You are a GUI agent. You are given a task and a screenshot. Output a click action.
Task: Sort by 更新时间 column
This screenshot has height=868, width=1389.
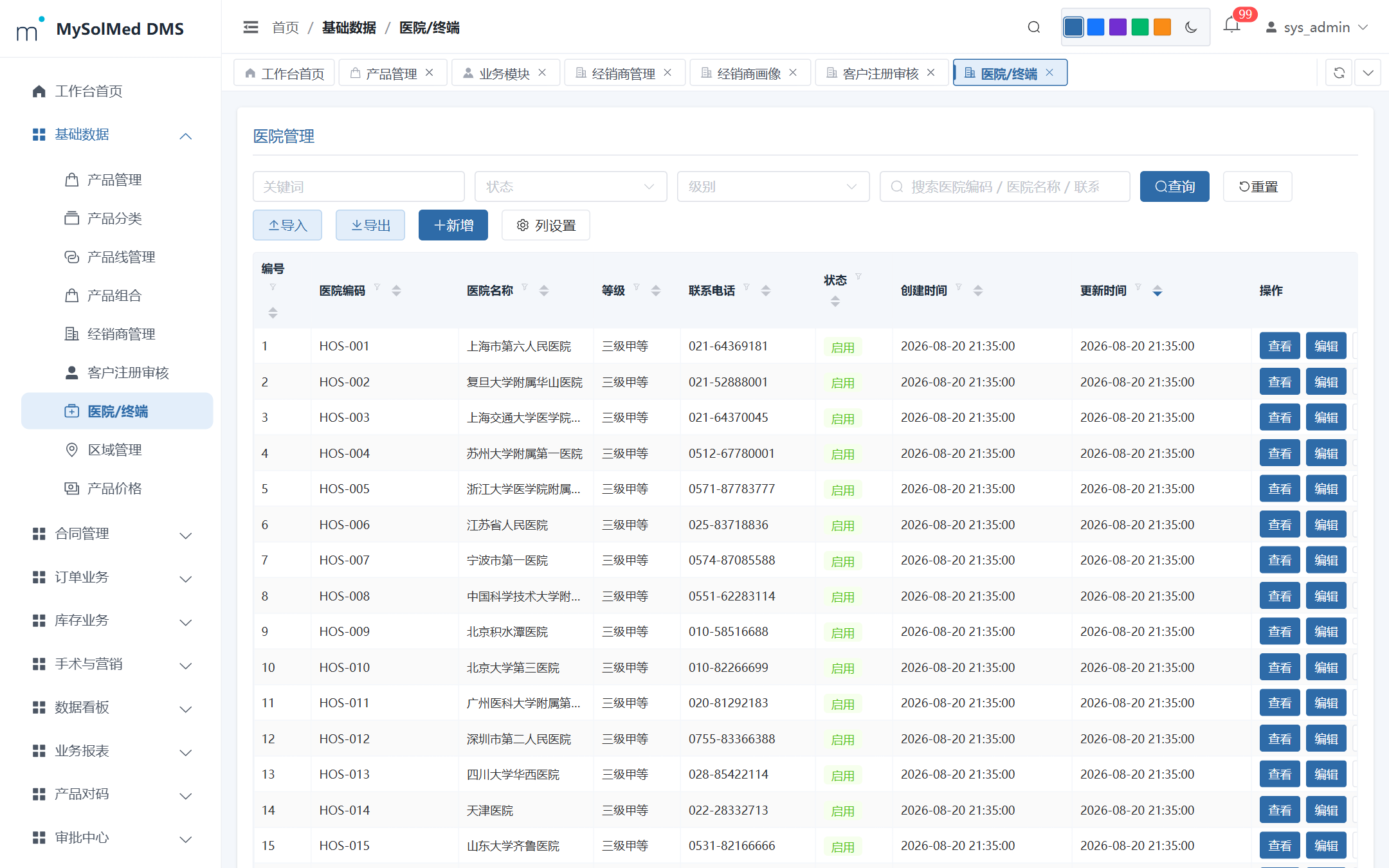point(1157,291)
